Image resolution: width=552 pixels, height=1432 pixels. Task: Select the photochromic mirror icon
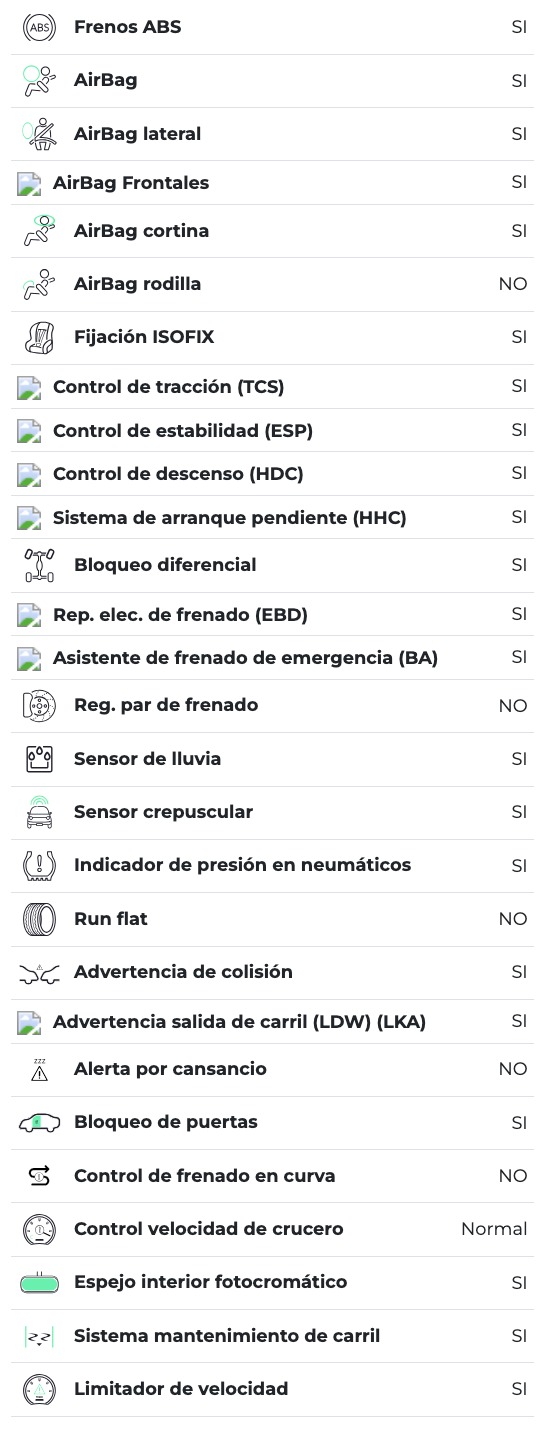[x=39, y=1283]
